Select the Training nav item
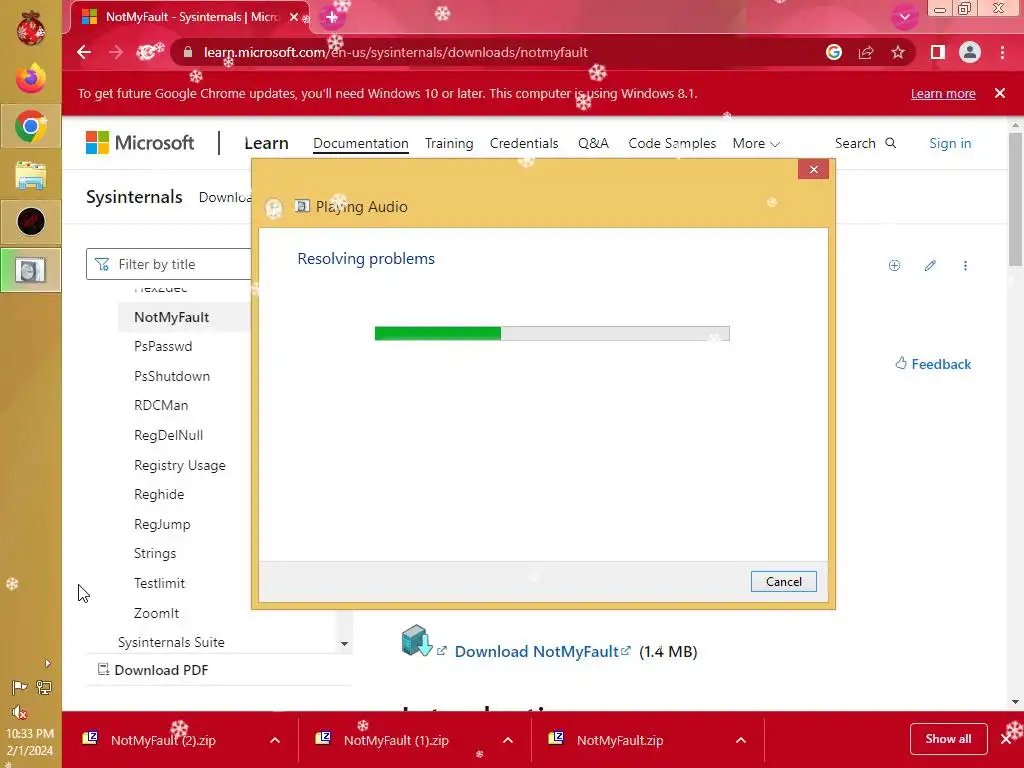The width and height of the screenshot is (1024, 768). tap(449, 143)
